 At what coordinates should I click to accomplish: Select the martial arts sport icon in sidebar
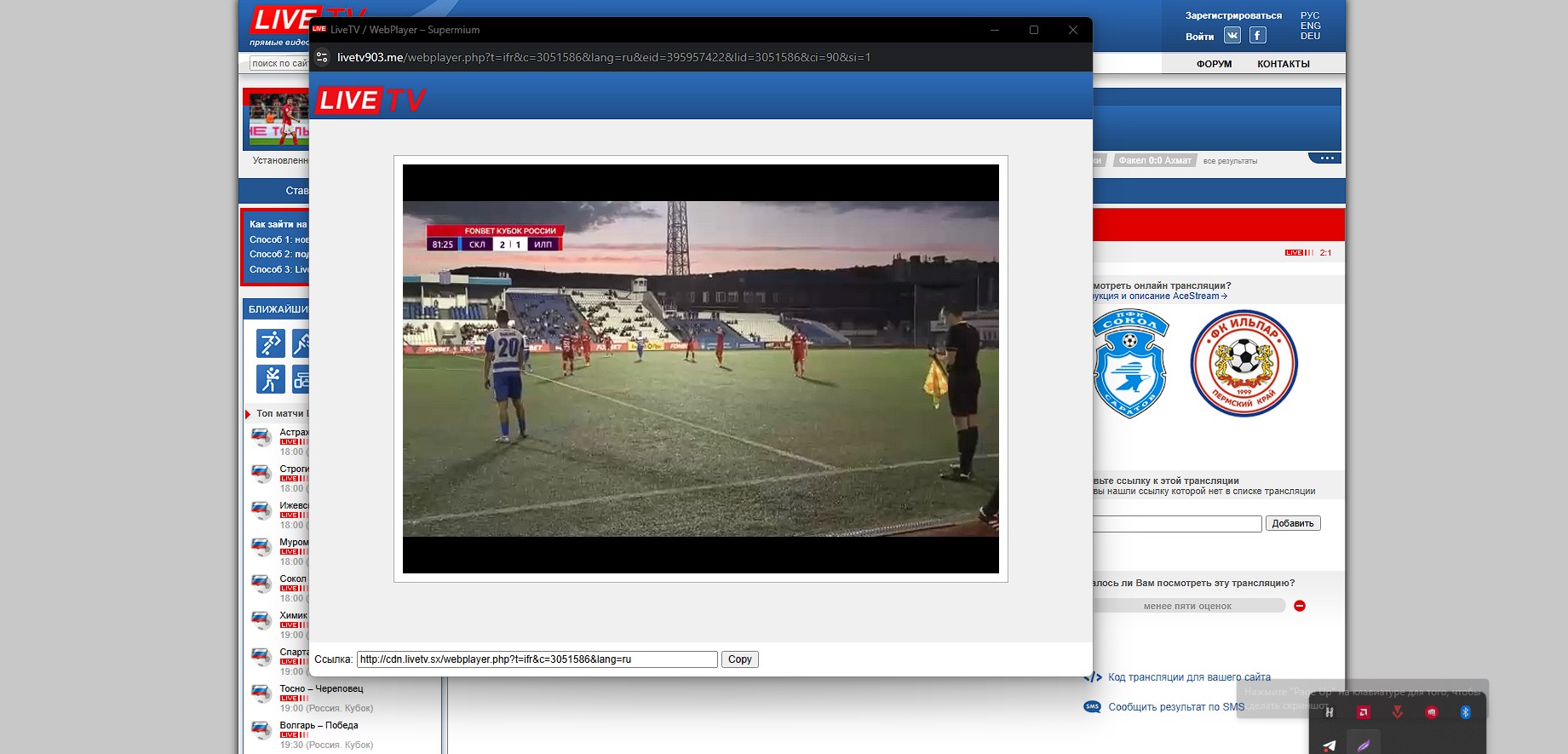click(270, 378)
